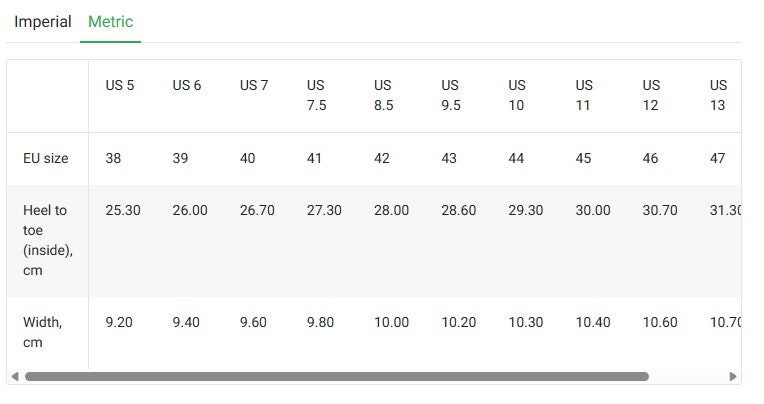Select the 28.60 heel to toe value

[x=458, y=210]
